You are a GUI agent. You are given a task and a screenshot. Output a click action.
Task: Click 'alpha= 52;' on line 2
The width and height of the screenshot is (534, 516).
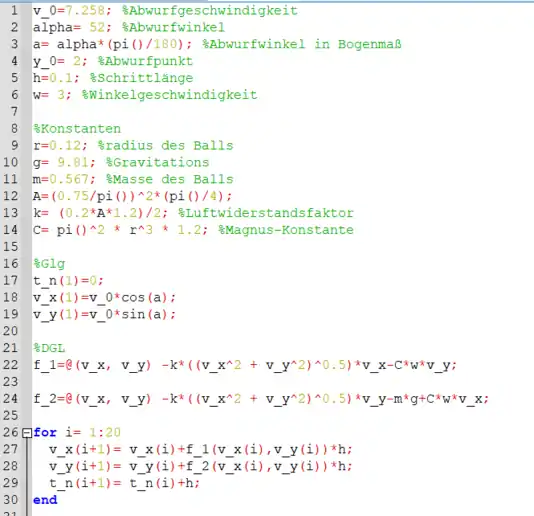(x=72, y=28)
